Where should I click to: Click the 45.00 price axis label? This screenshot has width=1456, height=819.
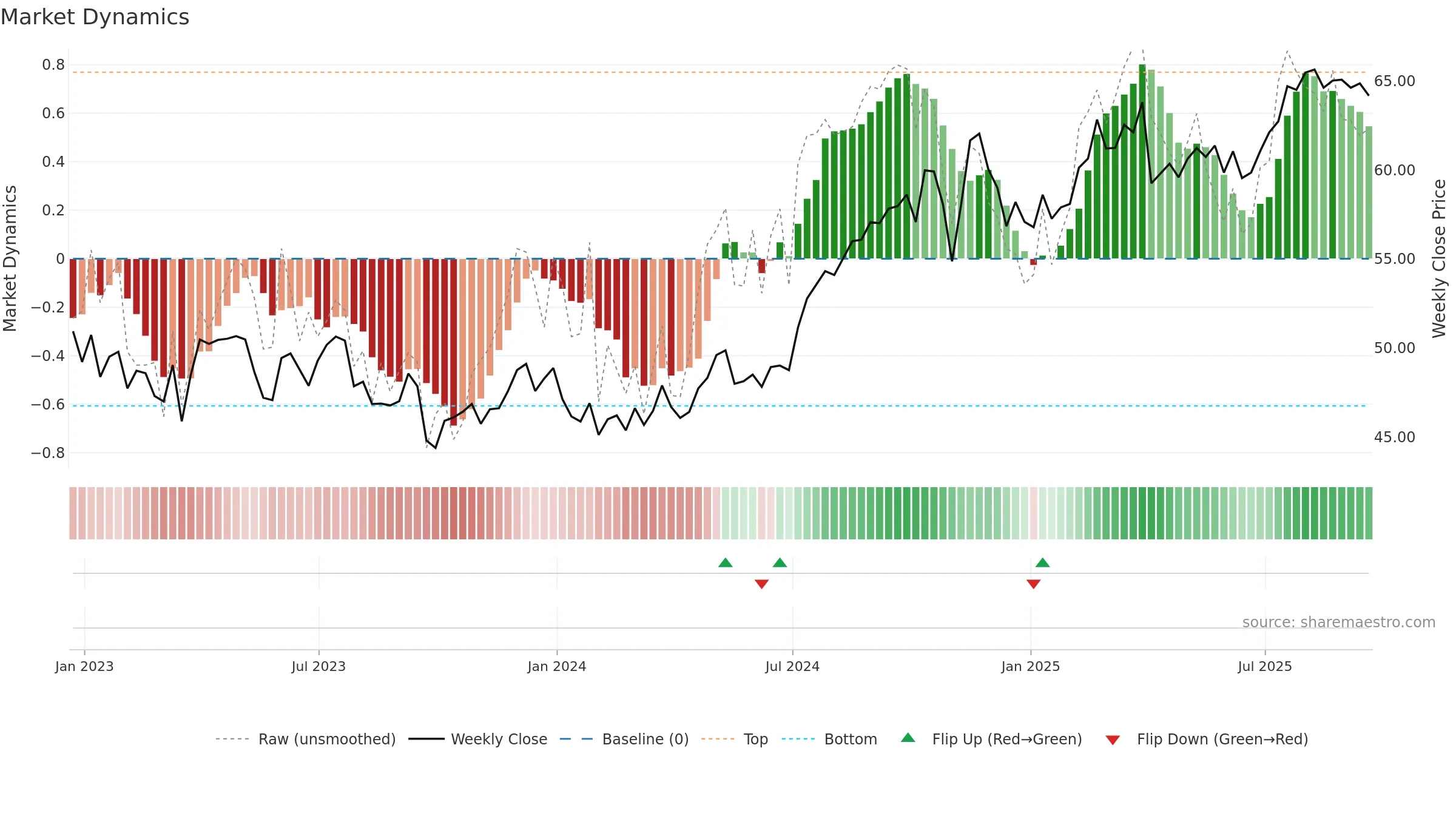(x=1395, y=437)
